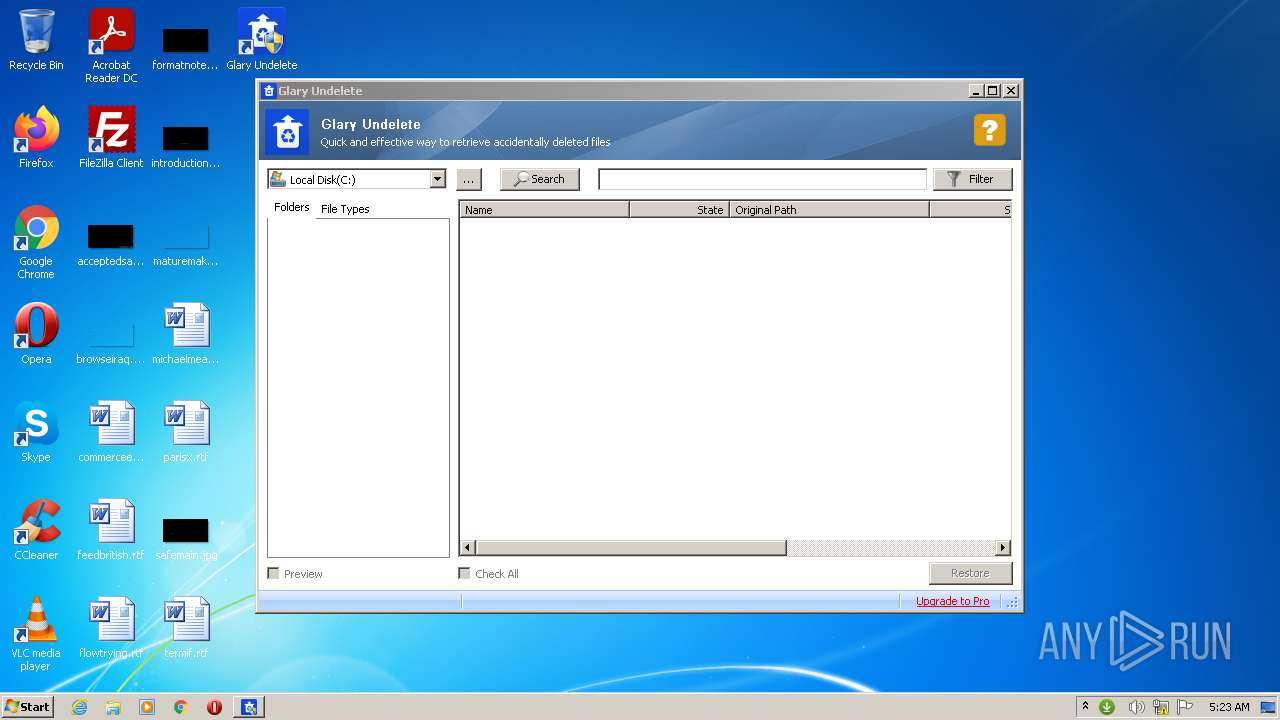
Task: Select the michaelmea... Word document icon
Action: coord(186,334)
